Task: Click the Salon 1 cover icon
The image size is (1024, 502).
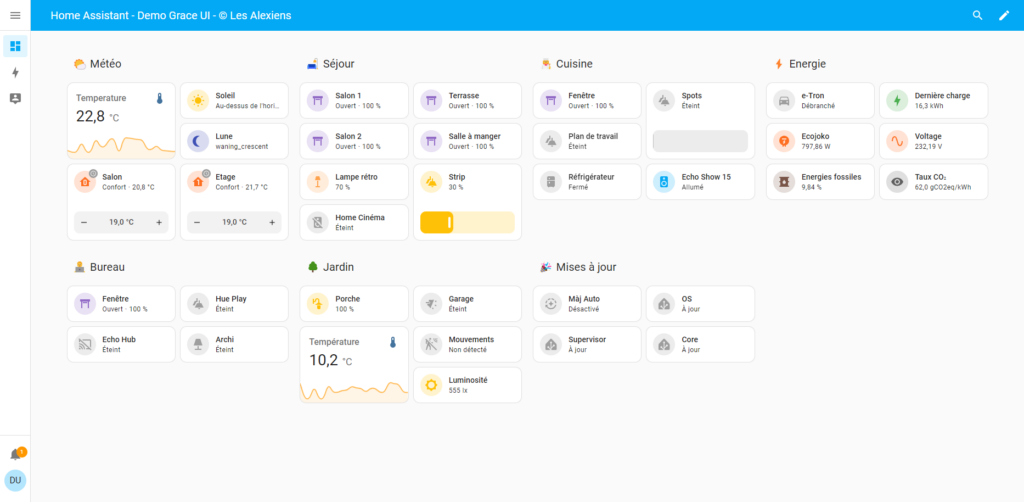Action: click(x=317, y=101)
